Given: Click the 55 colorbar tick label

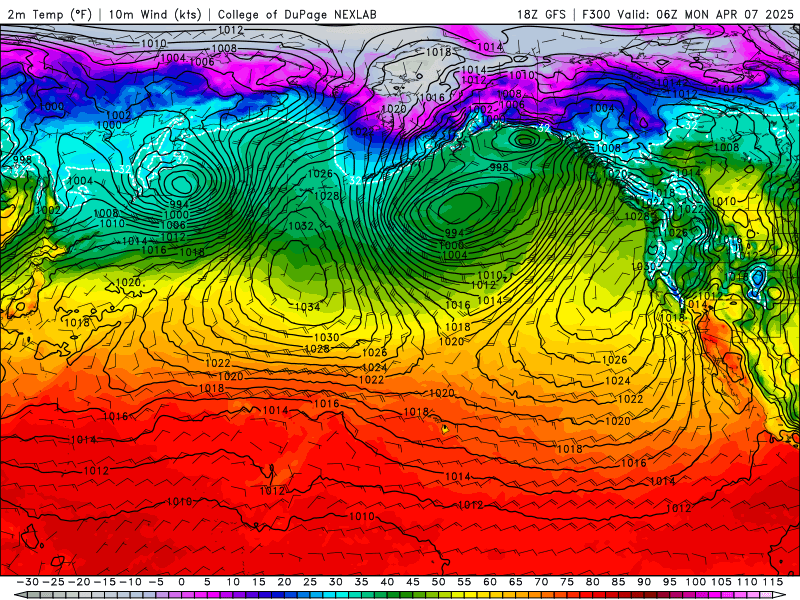Looking at the screenshot, I should 464,582.
